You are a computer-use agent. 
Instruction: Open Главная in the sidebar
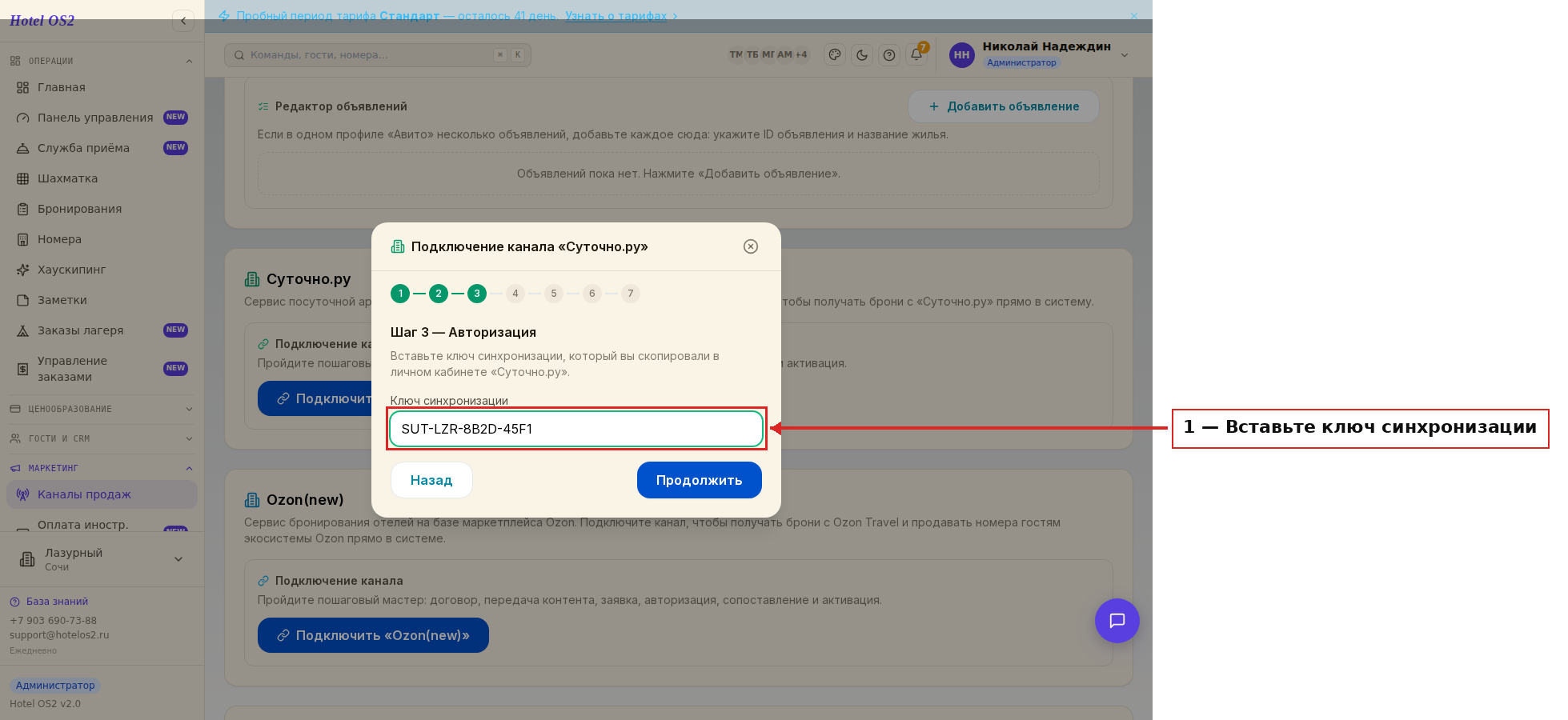(102, 87)
